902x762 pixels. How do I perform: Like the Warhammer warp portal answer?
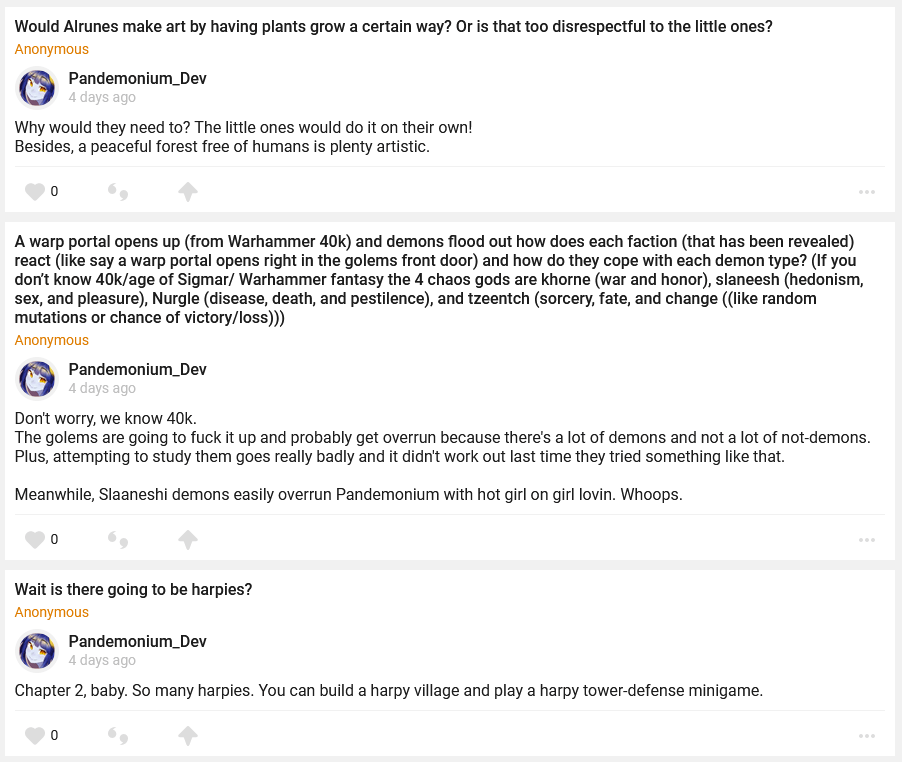click(35, 539)
